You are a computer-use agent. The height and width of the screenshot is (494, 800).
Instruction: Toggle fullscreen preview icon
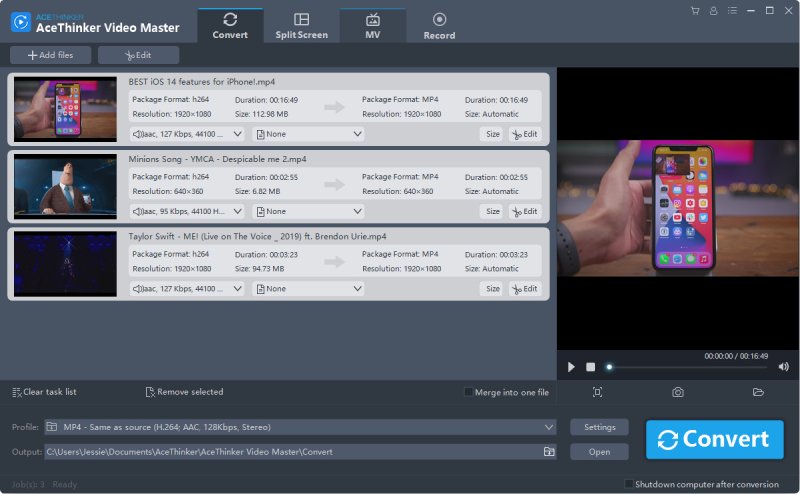pos(597,392)
